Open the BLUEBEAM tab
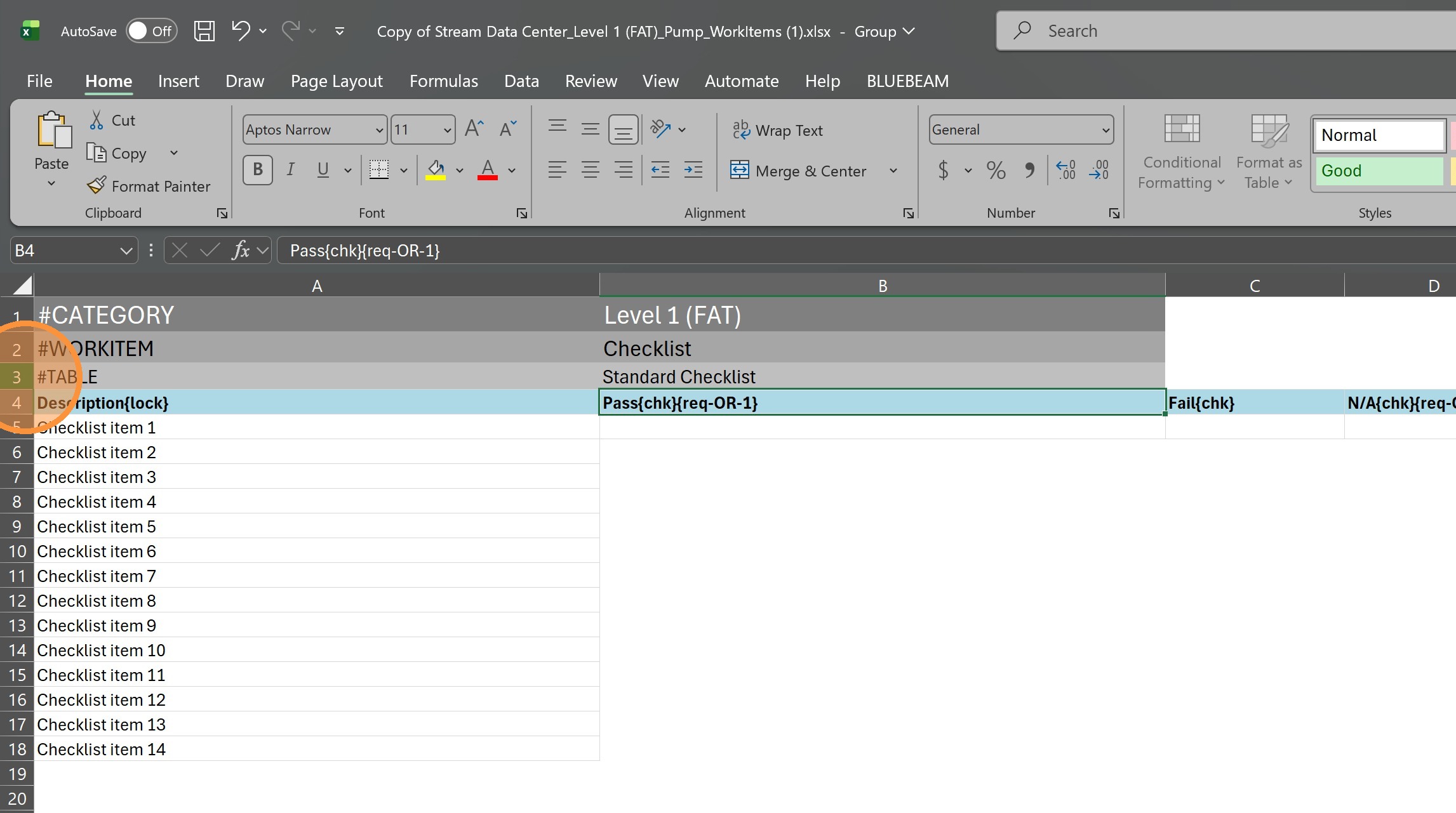This screenshot has height=813, width=1456. tap(908, 81)
